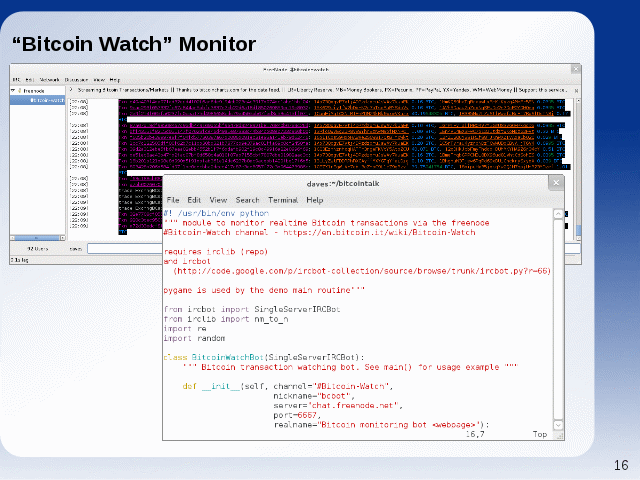640x480 pixels.
Task: Click the en.bitcoin.it/wiki/Bitcoin-Watch URL in the terminal
Action: (x=379, y=232)
